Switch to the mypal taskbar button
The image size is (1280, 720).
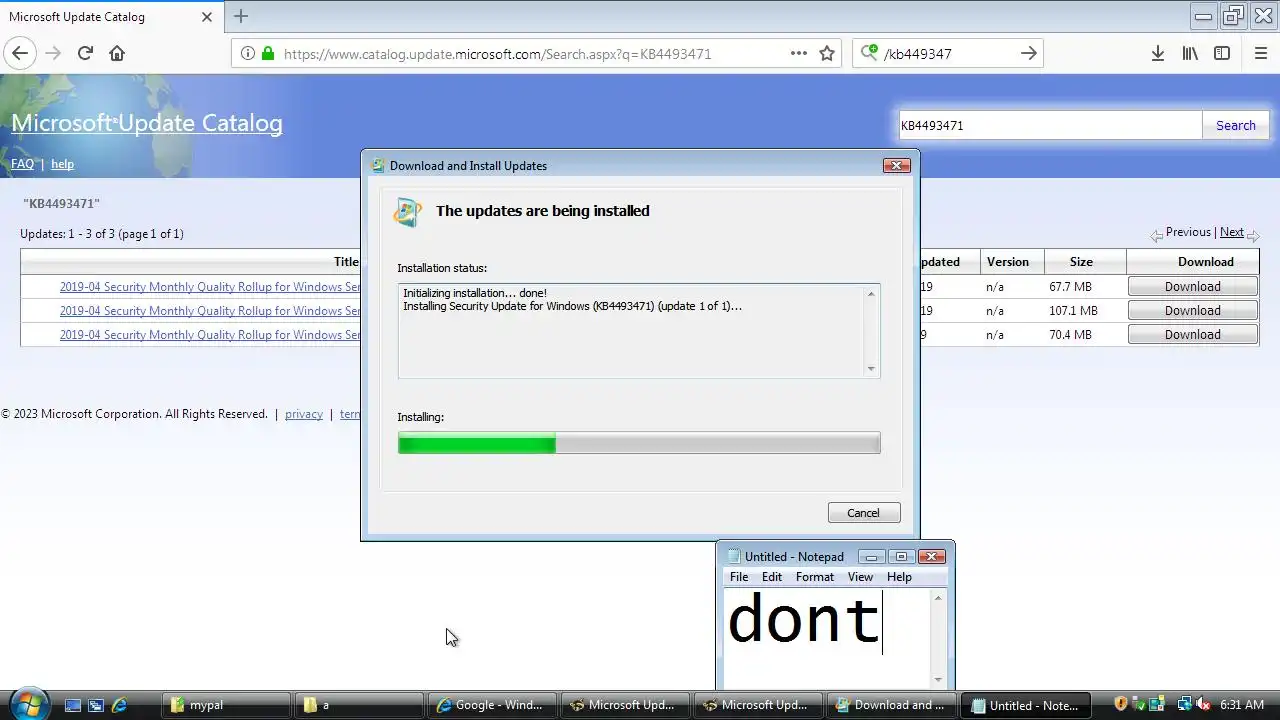(x=226, y=705)
